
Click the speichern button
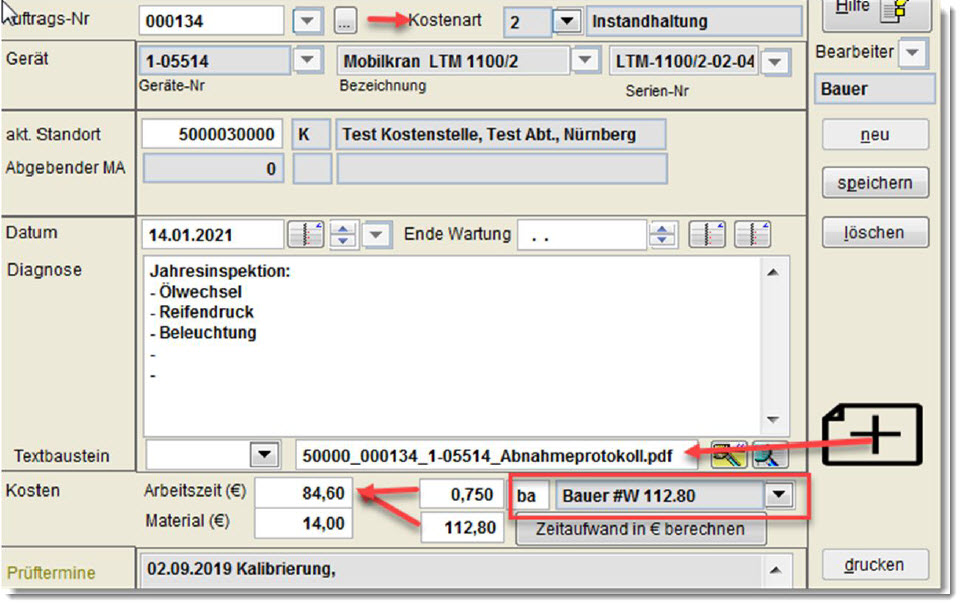875,183
